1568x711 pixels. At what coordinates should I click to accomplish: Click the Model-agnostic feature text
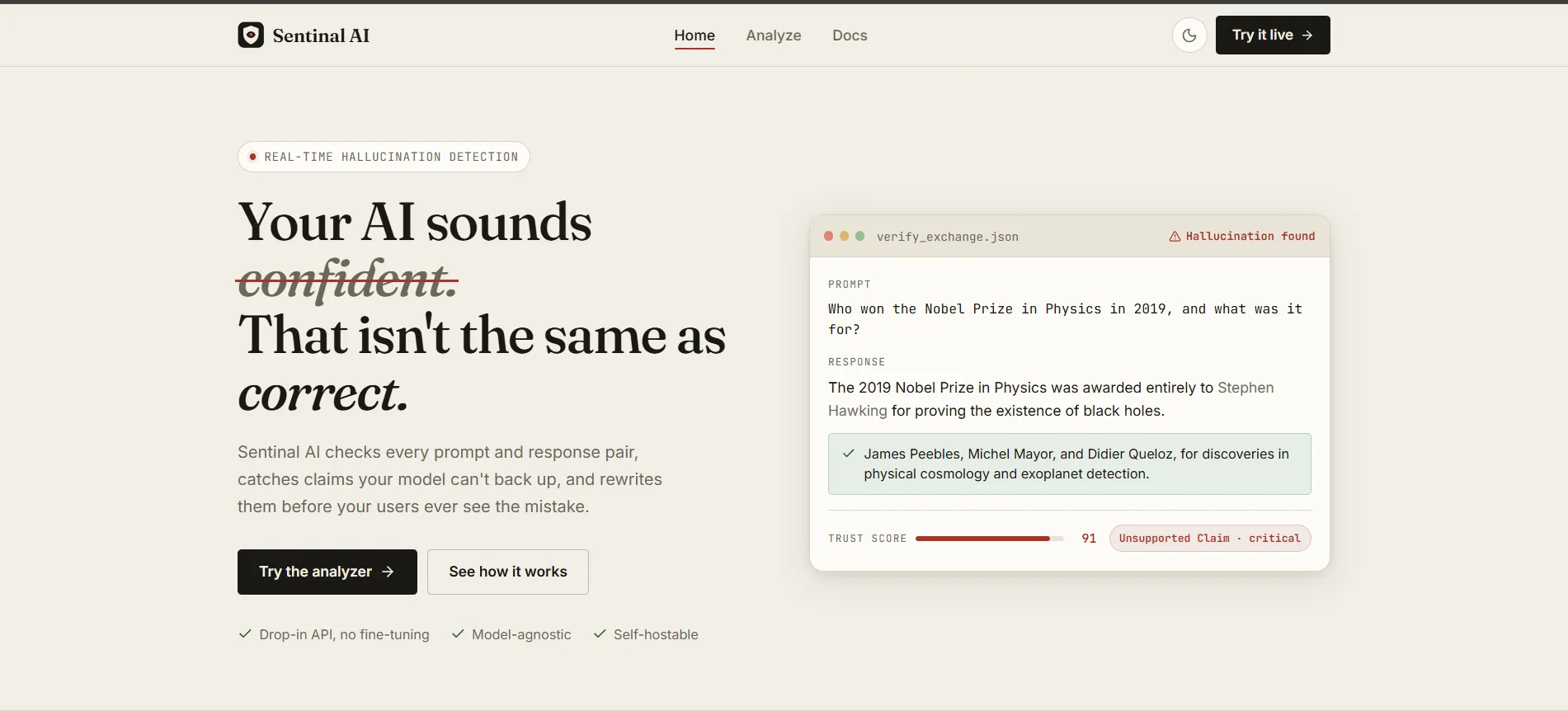[x=521, y=634]
